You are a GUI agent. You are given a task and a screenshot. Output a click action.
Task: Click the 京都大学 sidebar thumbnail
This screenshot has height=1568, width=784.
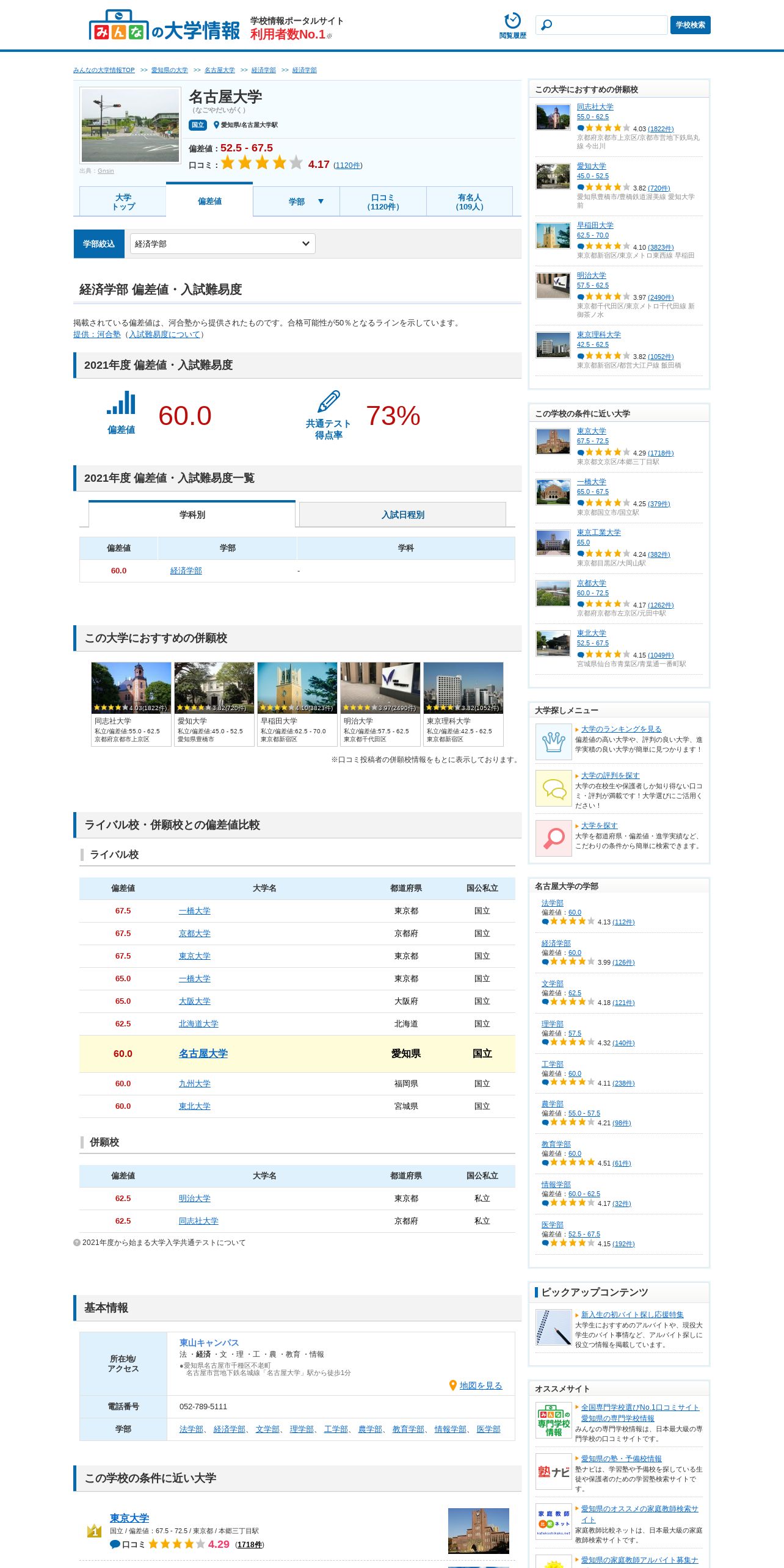[553, 593]
